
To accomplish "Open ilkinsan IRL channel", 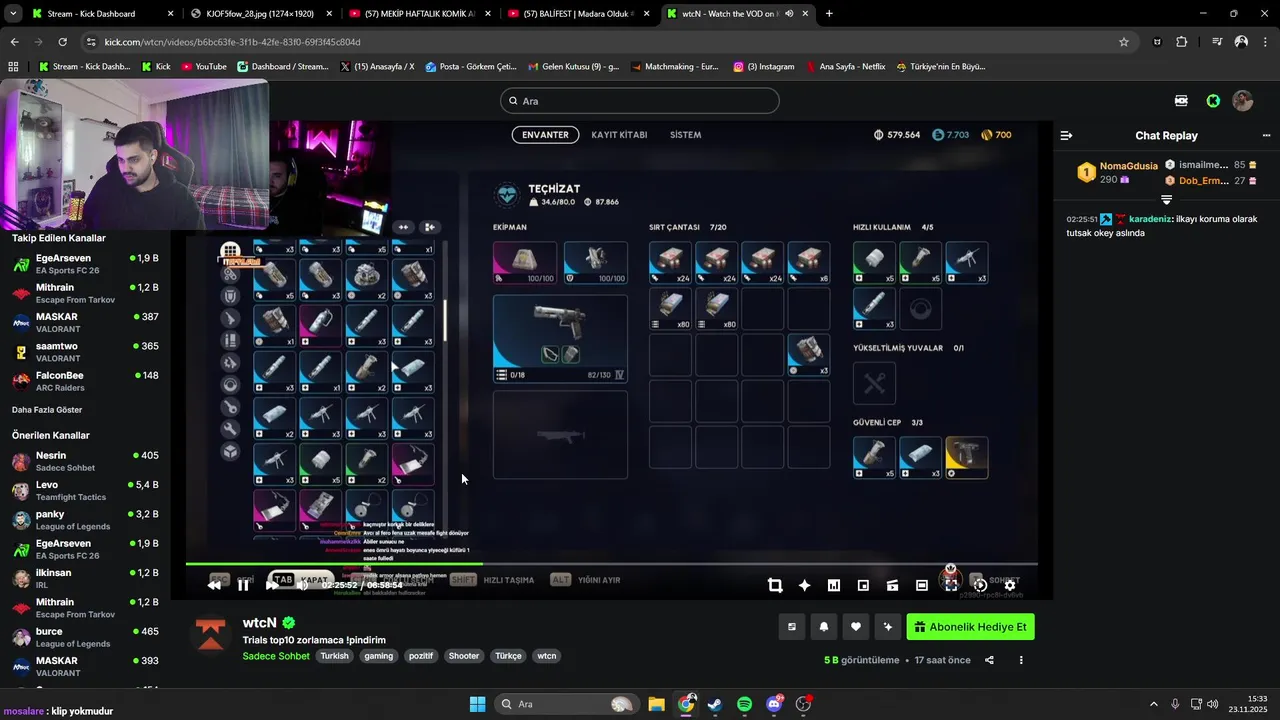I will coord(85,579).
